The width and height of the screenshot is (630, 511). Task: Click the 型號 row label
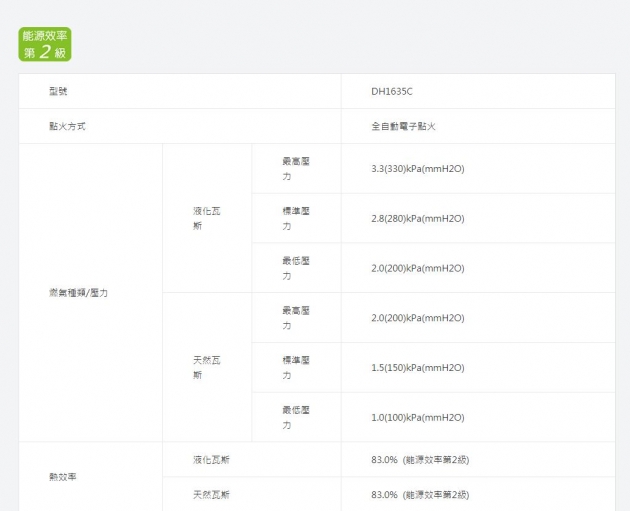(x=58, y=91)
